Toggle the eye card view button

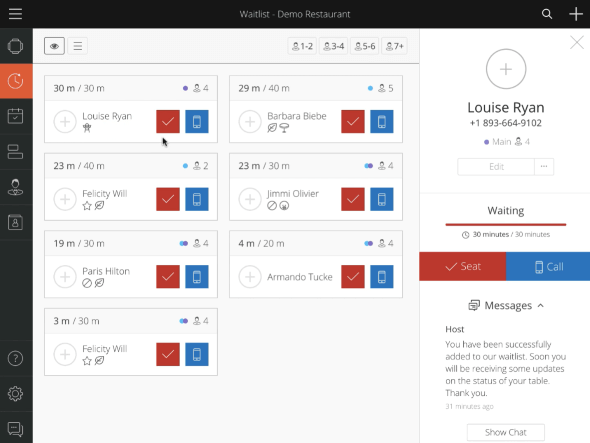pyautogui.click(x=54, y=46)
